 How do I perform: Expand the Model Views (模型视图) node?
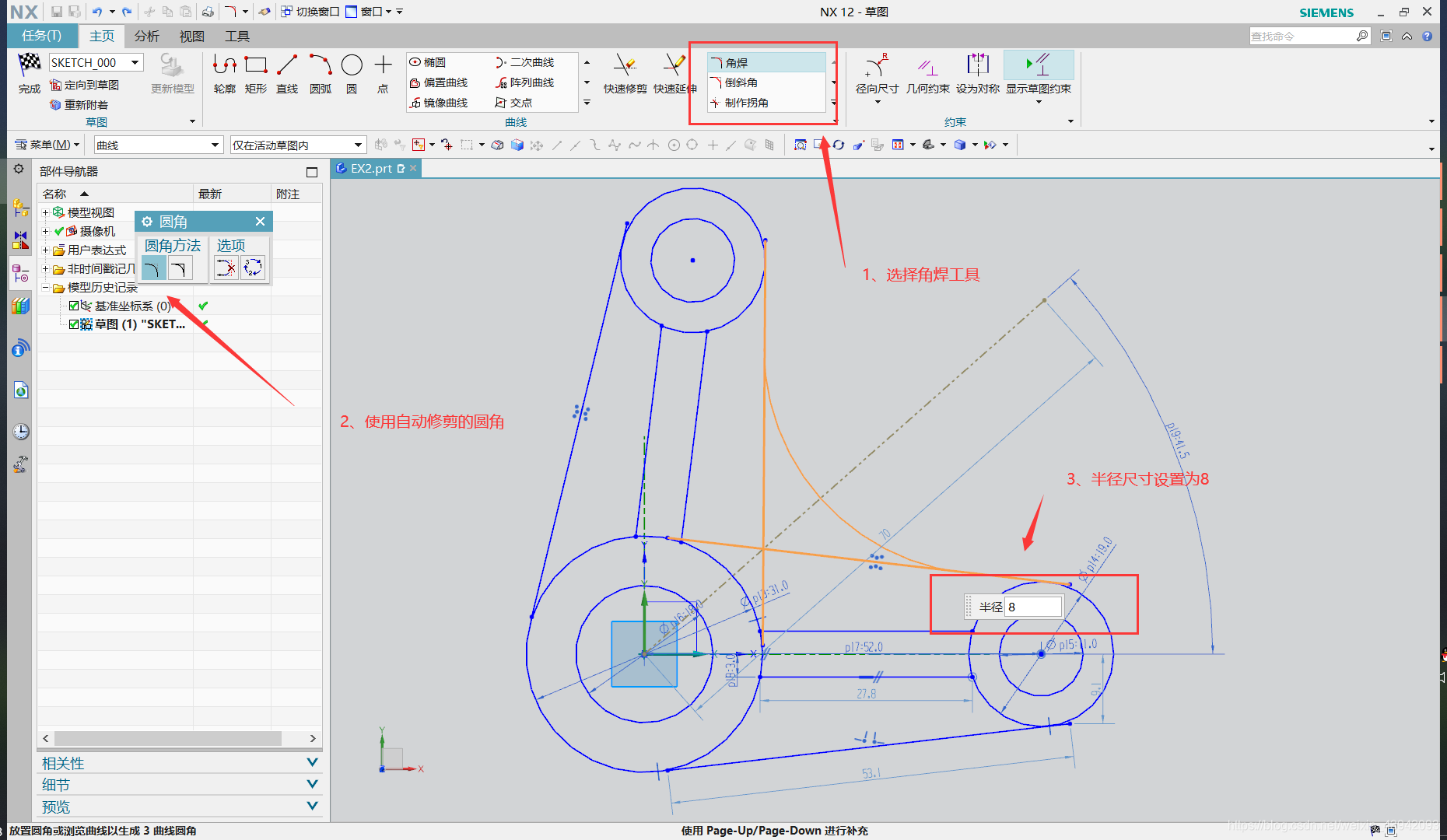point(45,212)
